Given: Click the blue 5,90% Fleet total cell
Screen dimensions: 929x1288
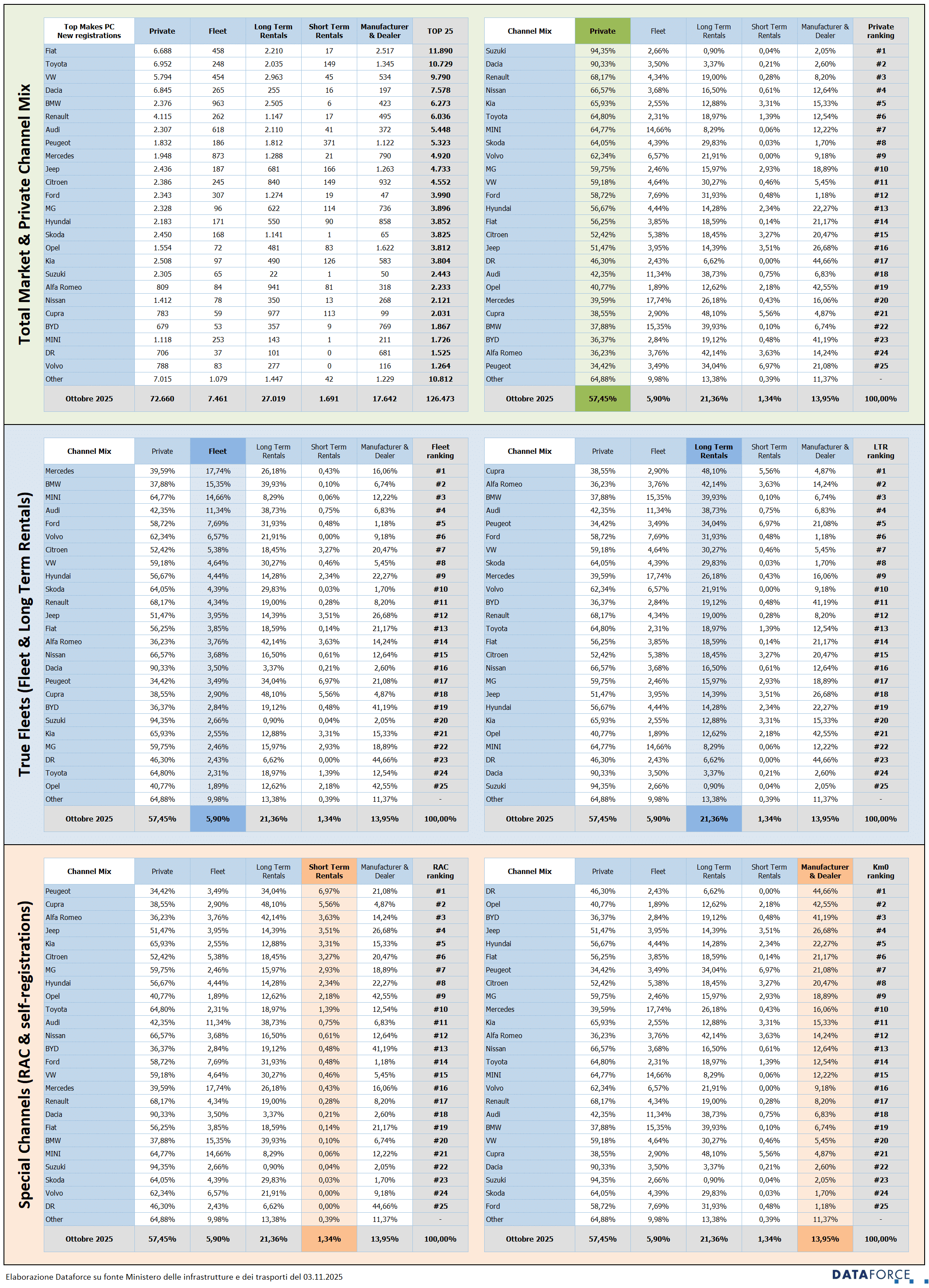Looking at the screenshot, I should (x=218, y=819).
